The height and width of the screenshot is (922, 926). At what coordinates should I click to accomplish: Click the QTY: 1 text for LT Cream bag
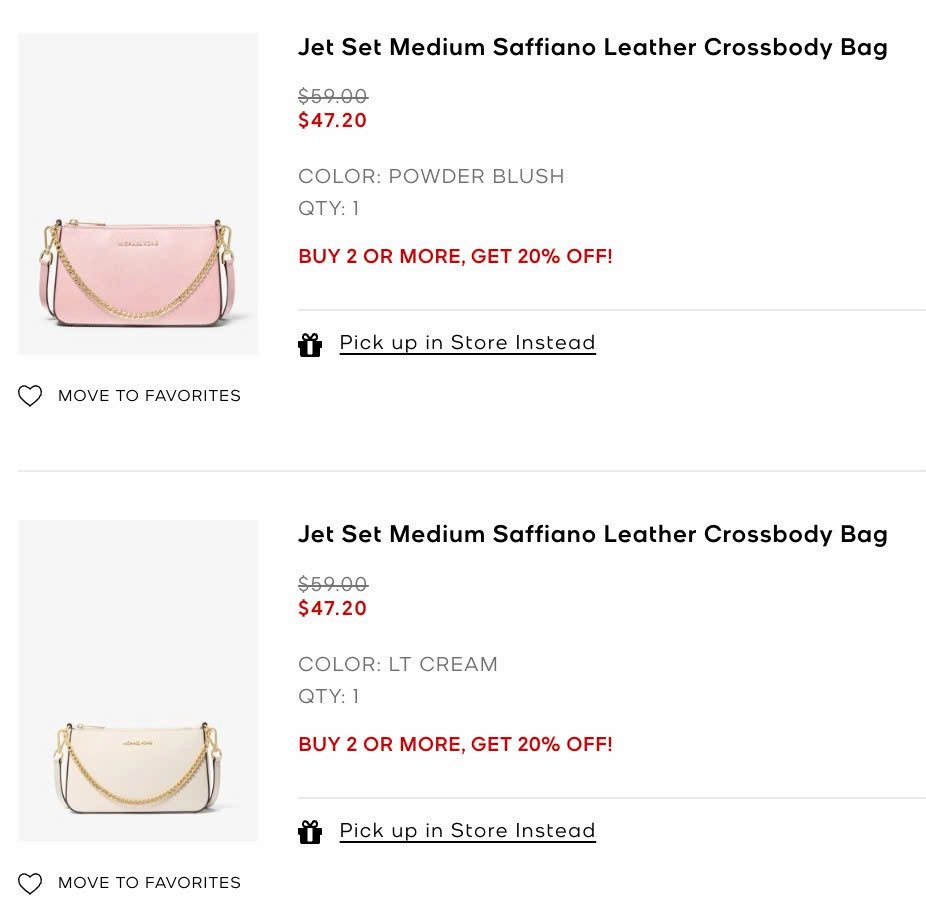tap(328, 696)
